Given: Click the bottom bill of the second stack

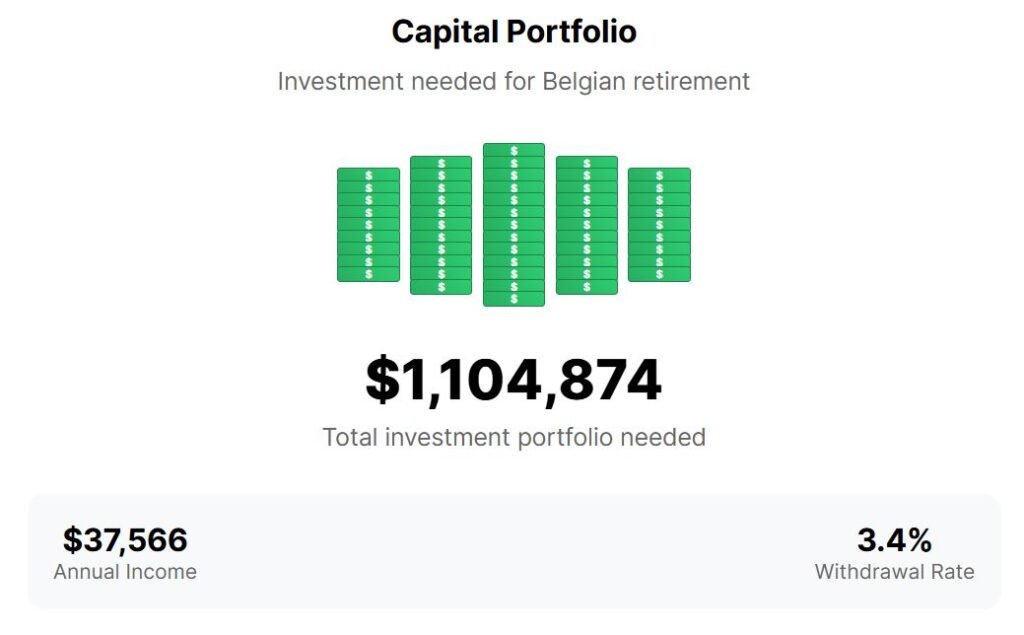Looking at the screenshot, I should point(441,287).
